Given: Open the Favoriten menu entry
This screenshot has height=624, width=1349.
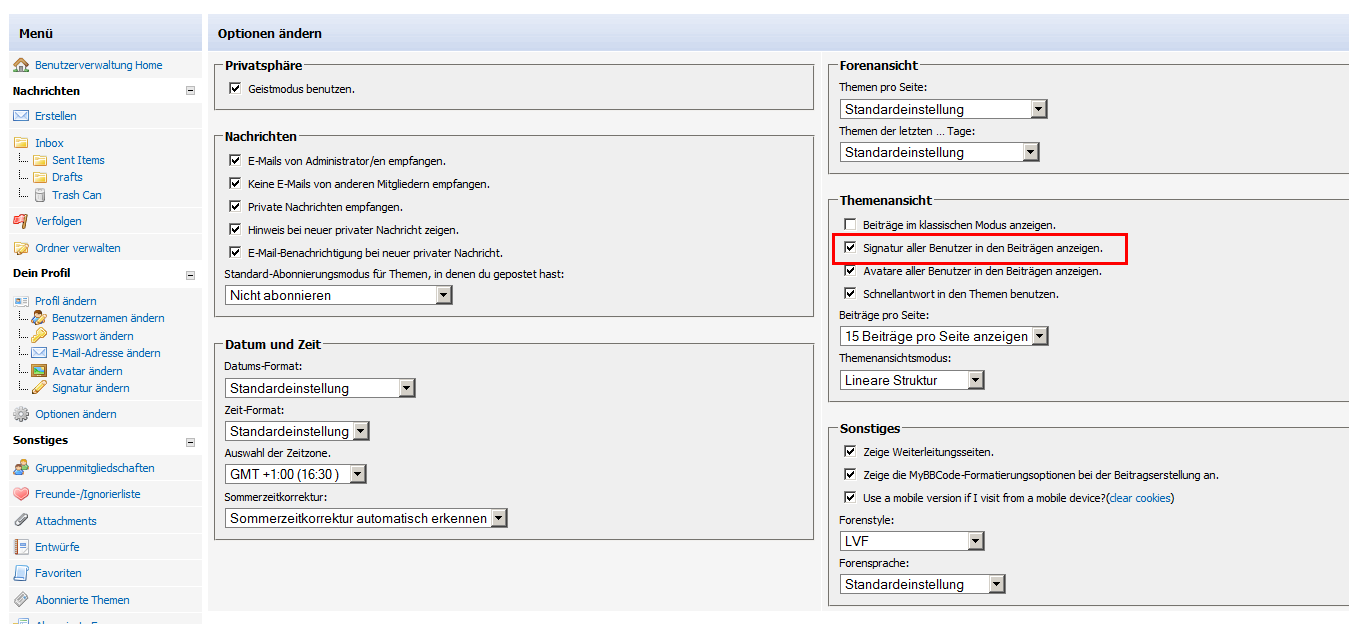Looking at the screenshot, I should click(58, 573).
